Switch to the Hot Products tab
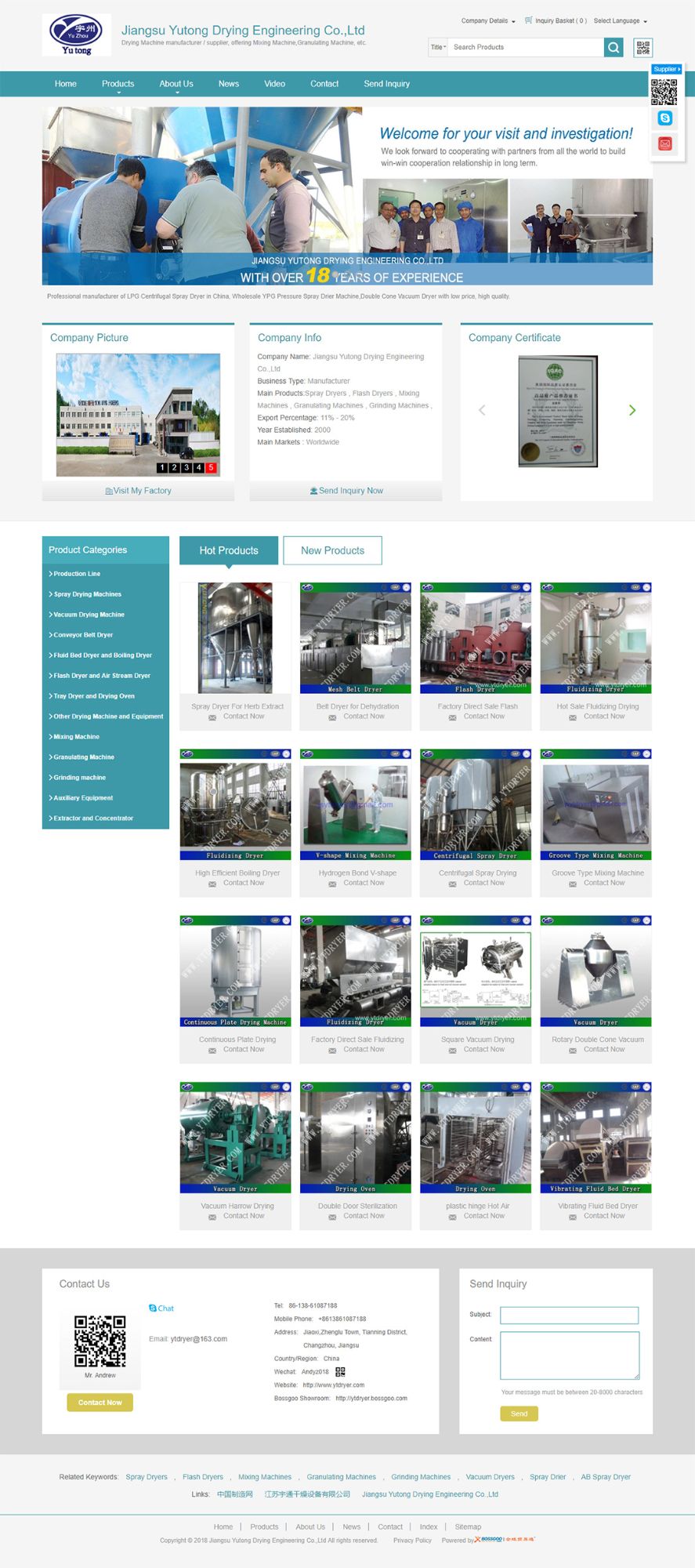The width and height of the screenshot is (695, 1568). click(229, 550)
